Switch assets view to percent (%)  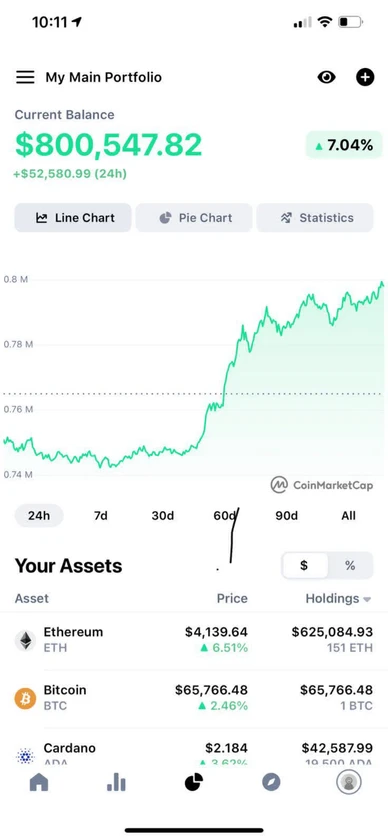[350, 566]
